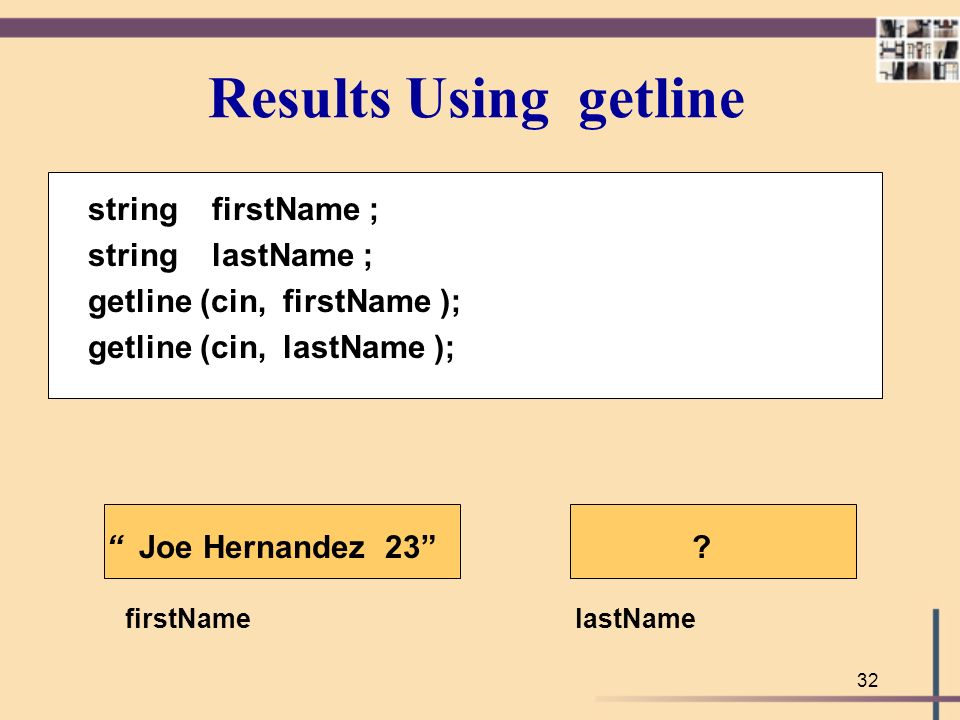This screenshot has width=960, height=720.
Task: Click the question mark value box
Action: (713, 541)
